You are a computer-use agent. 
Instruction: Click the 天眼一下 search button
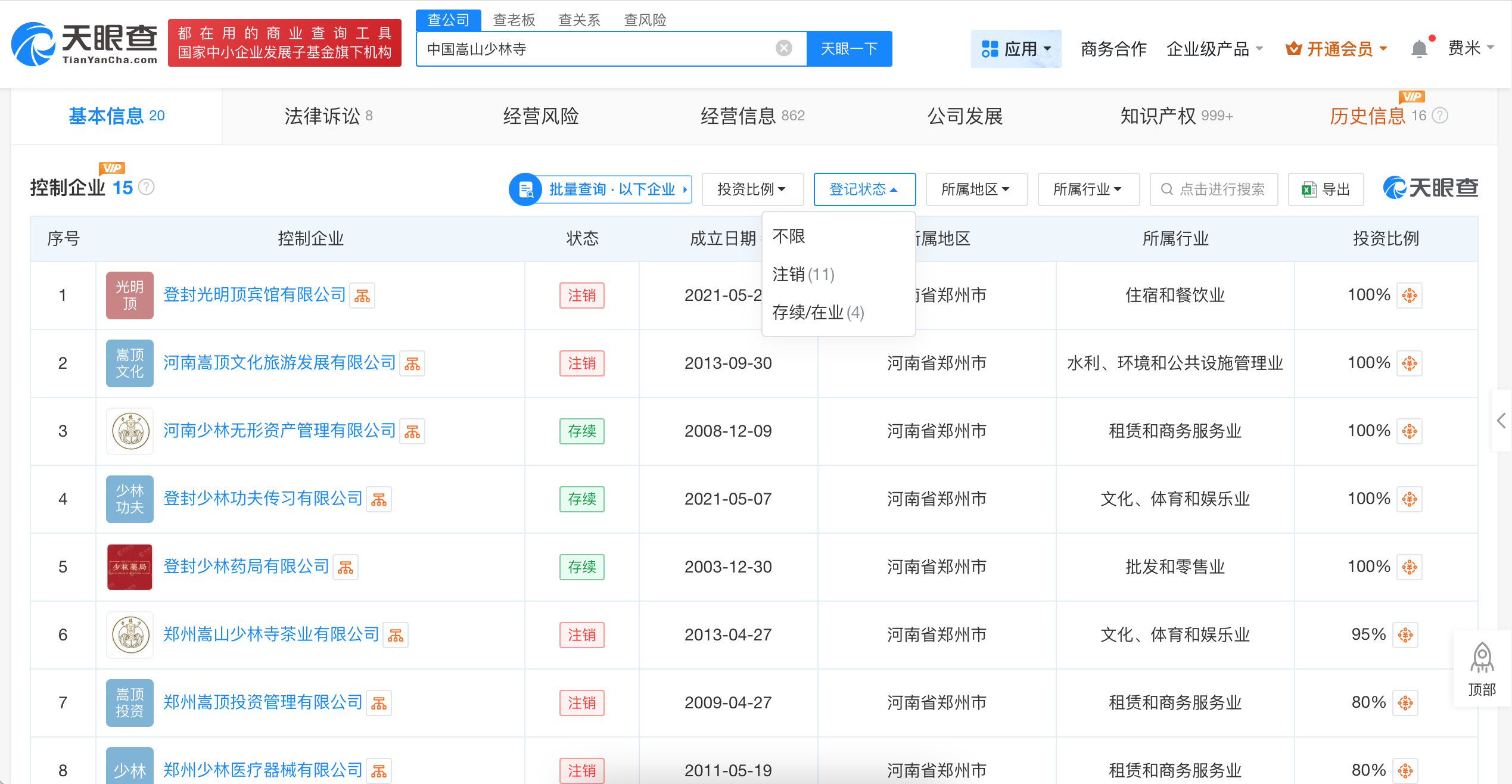point(849,49)
